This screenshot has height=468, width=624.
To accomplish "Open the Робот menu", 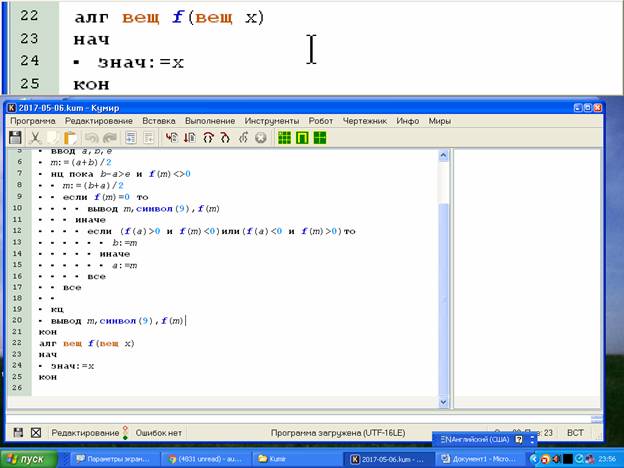I will [321, 121].
